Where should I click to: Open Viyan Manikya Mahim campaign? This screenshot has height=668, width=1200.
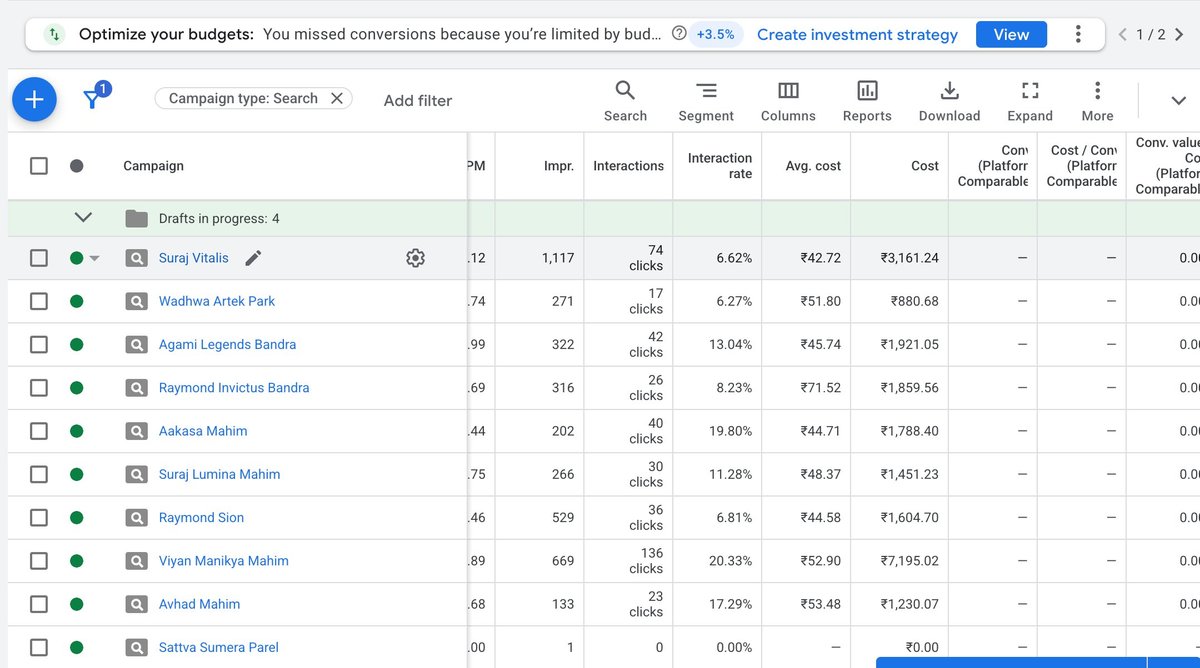pyautogui.click(x=224, y=561)
